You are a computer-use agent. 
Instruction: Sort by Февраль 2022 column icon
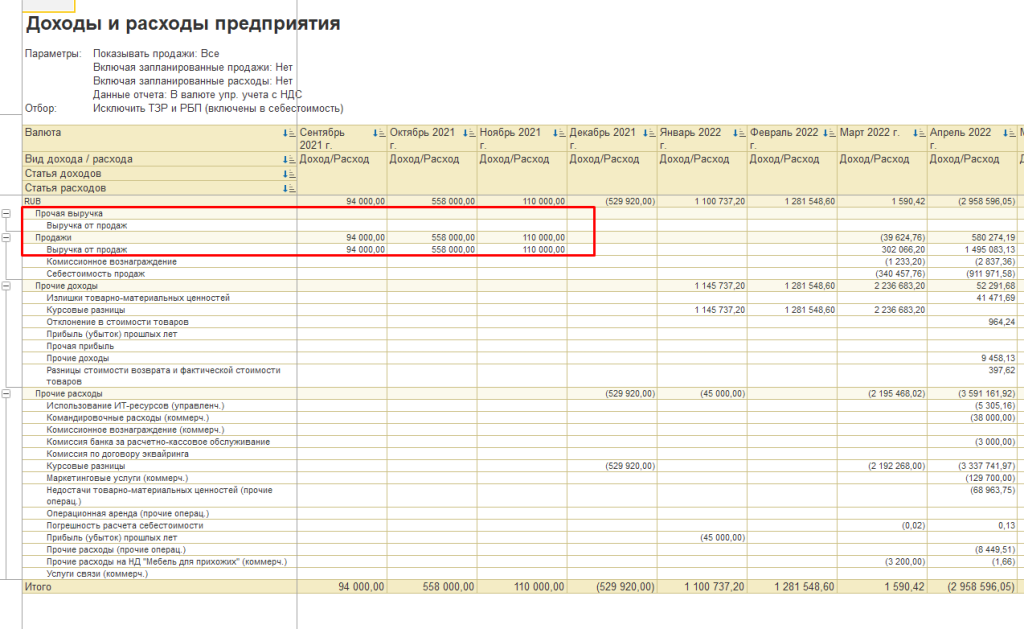(829, 133)
